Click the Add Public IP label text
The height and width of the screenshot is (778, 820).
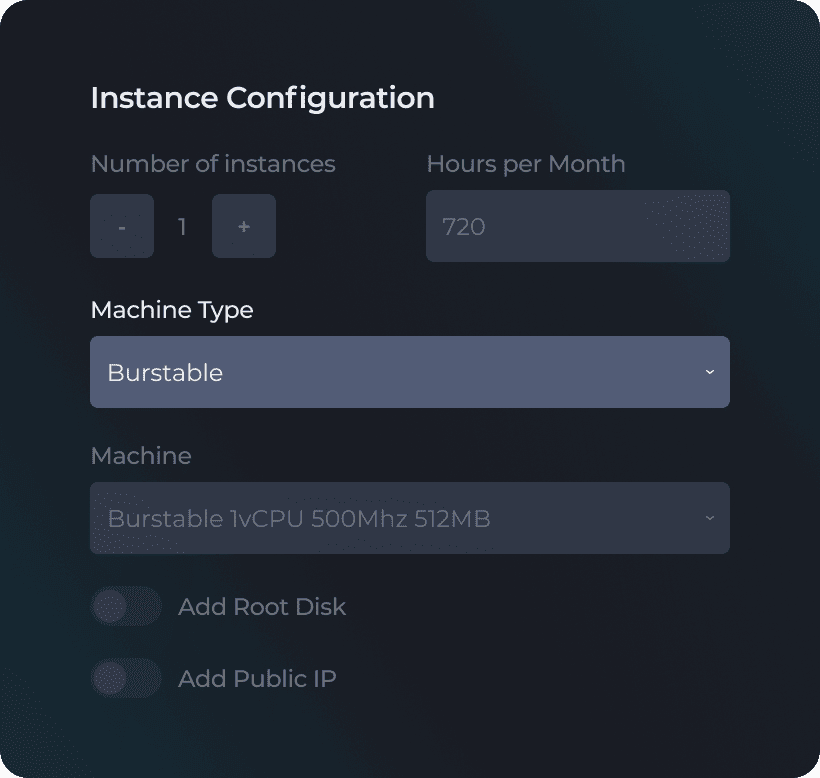pos(257,678)
